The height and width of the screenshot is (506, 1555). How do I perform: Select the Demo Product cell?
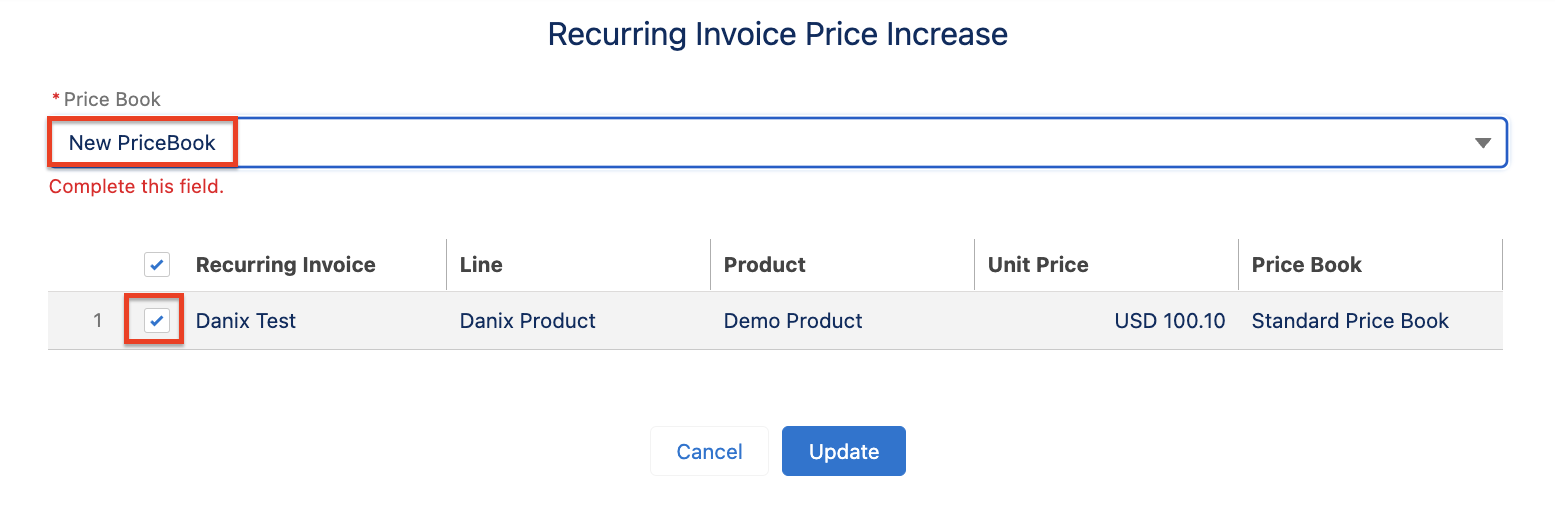tap(793, 321)
